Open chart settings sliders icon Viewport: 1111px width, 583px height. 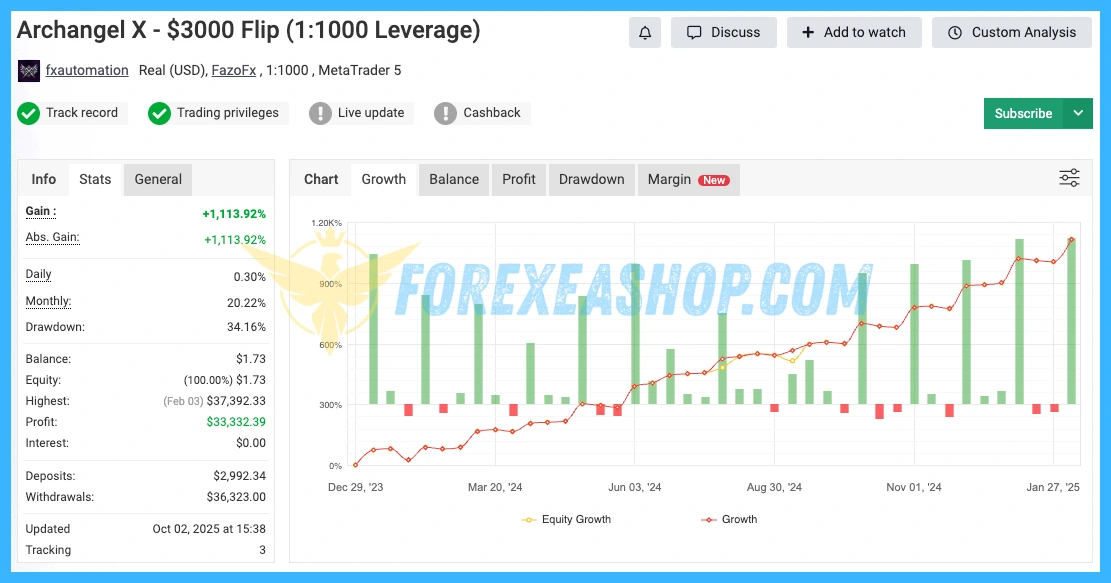(1069, 178)
